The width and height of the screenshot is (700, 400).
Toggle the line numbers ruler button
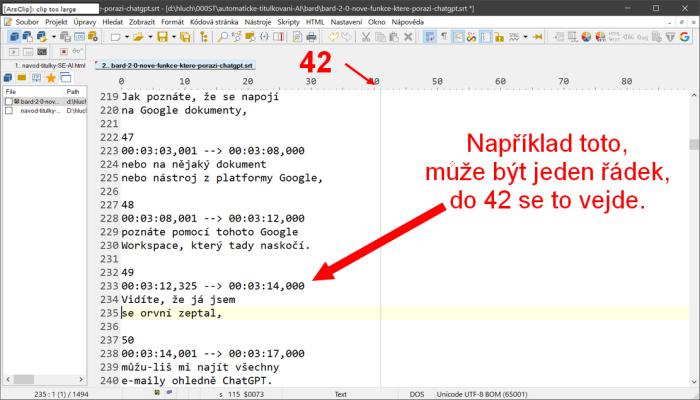[x=458, y=37]
